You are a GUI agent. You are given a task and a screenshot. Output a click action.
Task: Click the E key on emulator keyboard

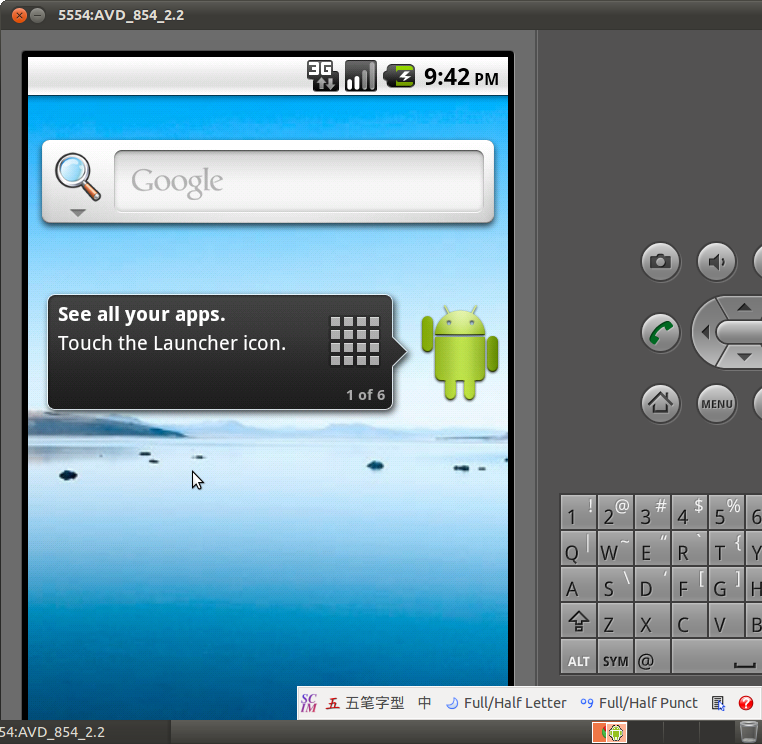(652, 548)
